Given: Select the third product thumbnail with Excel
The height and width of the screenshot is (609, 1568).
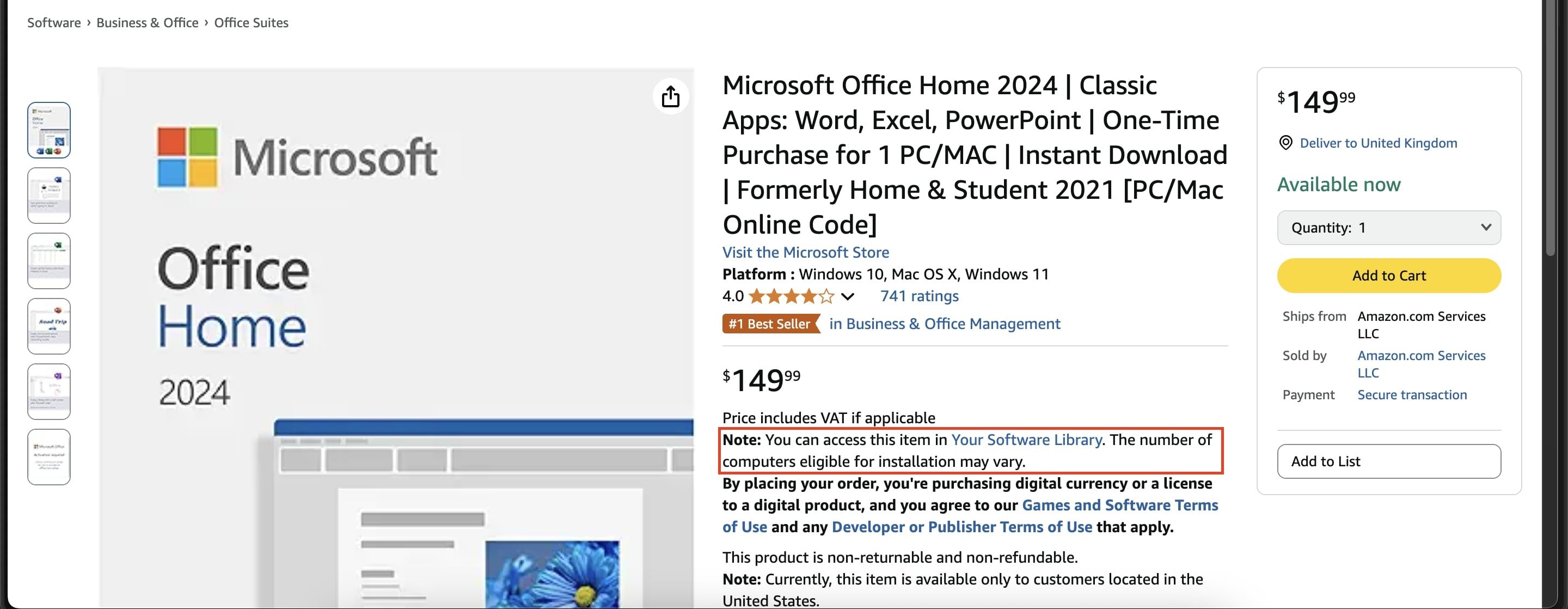Looking at the screenshot, I should pos(48,261).
